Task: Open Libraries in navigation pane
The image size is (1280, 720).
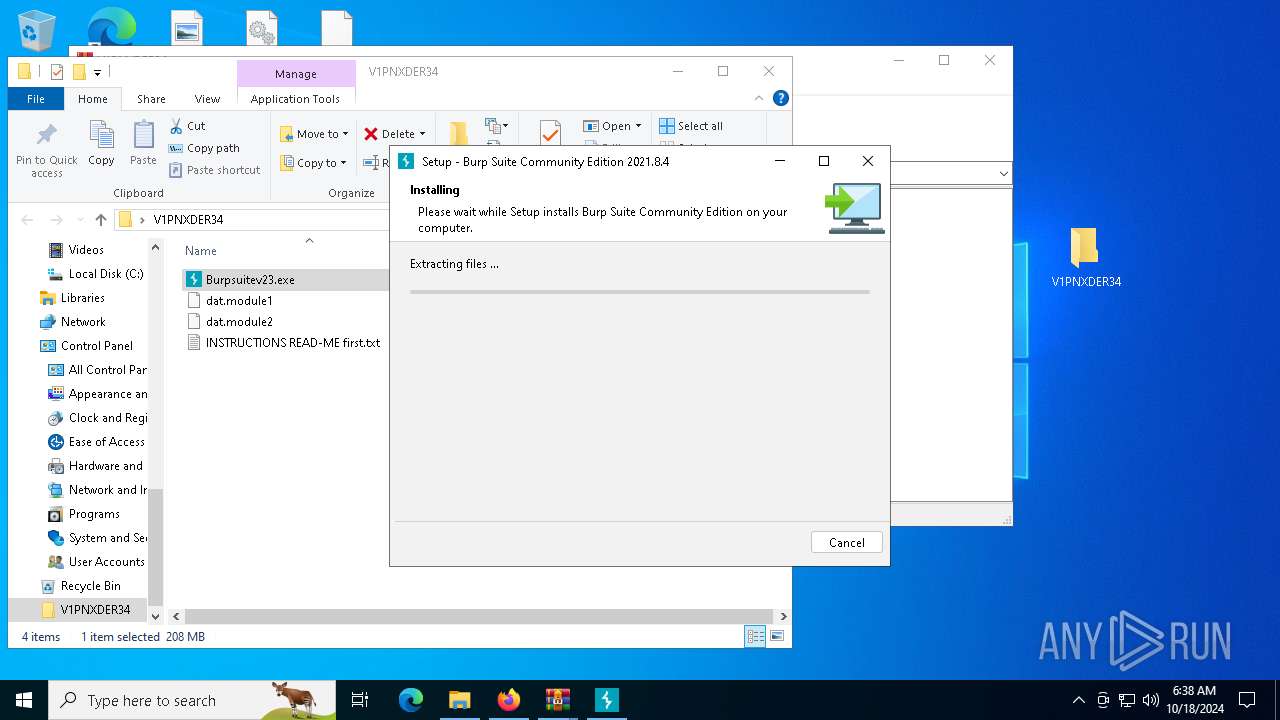Action: (82, 298)
